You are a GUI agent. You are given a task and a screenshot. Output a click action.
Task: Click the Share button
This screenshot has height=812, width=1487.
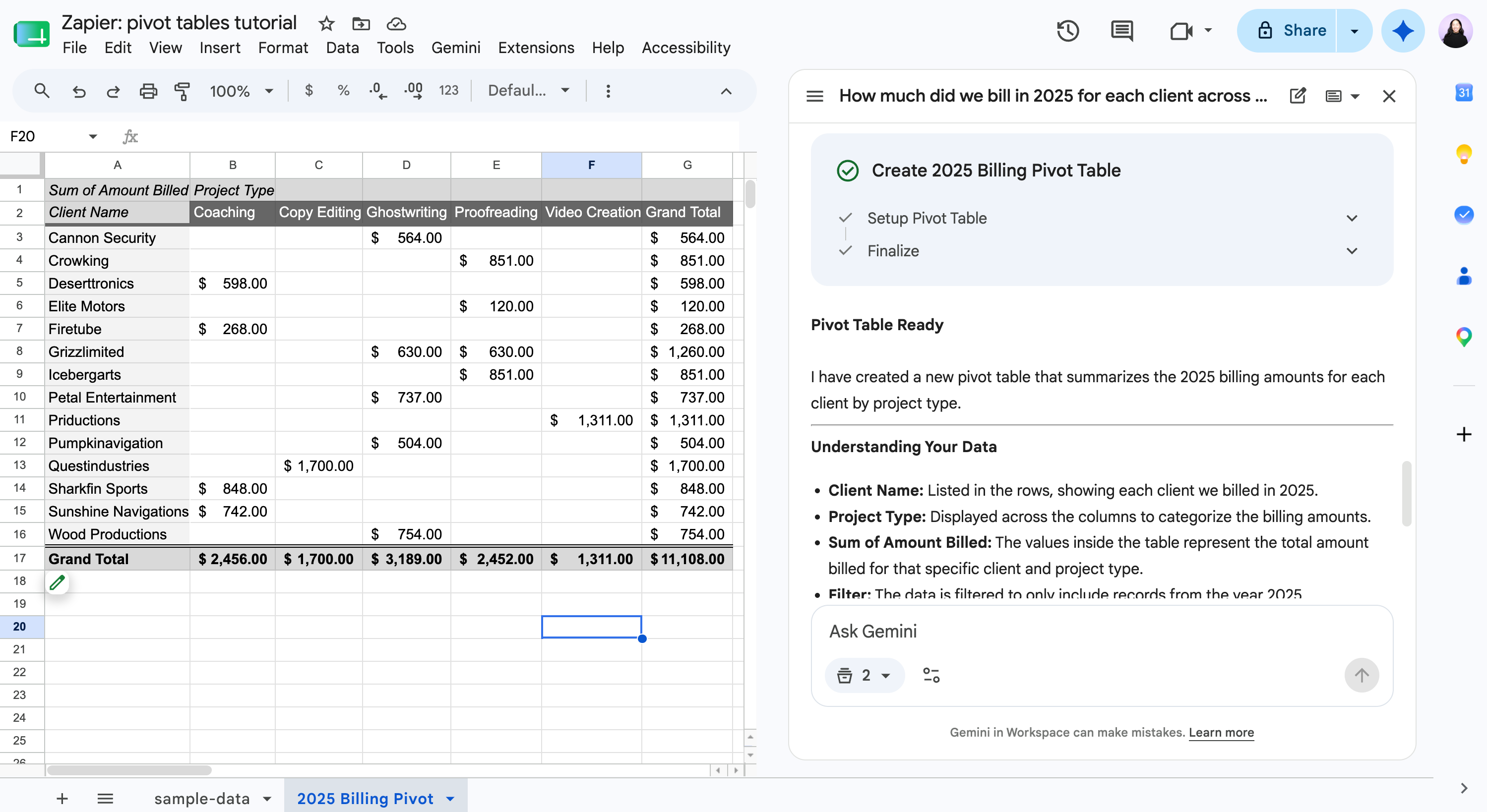pyautogui.click(x=1287, y=31)
